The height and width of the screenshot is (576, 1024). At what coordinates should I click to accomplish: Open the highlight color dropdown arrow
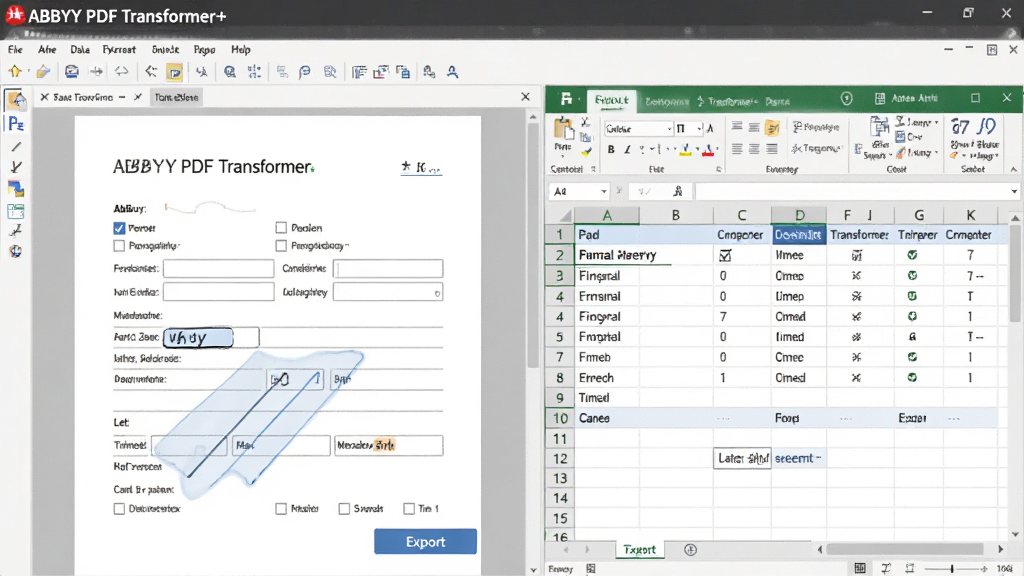(697, 150)
